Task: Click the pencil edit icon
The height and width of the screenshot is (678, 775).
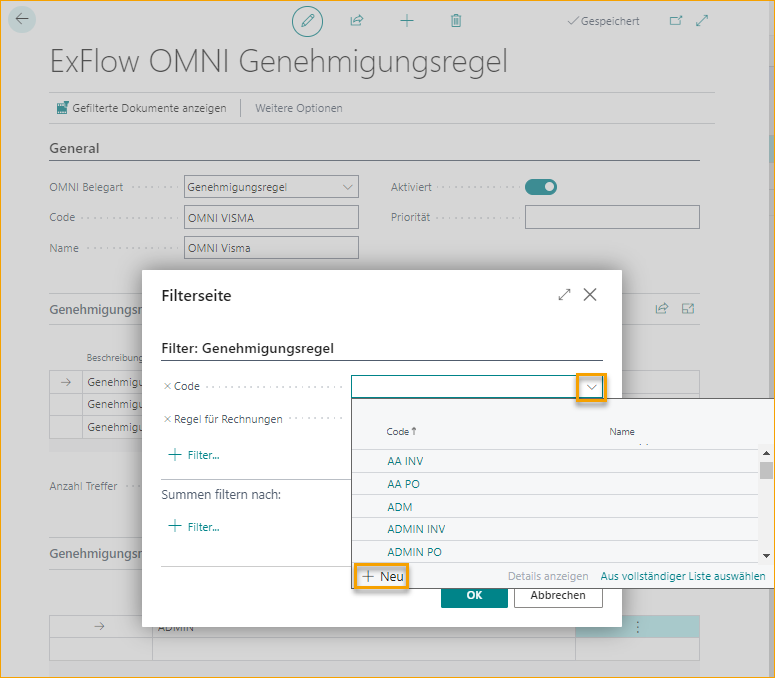Action: 307,21
